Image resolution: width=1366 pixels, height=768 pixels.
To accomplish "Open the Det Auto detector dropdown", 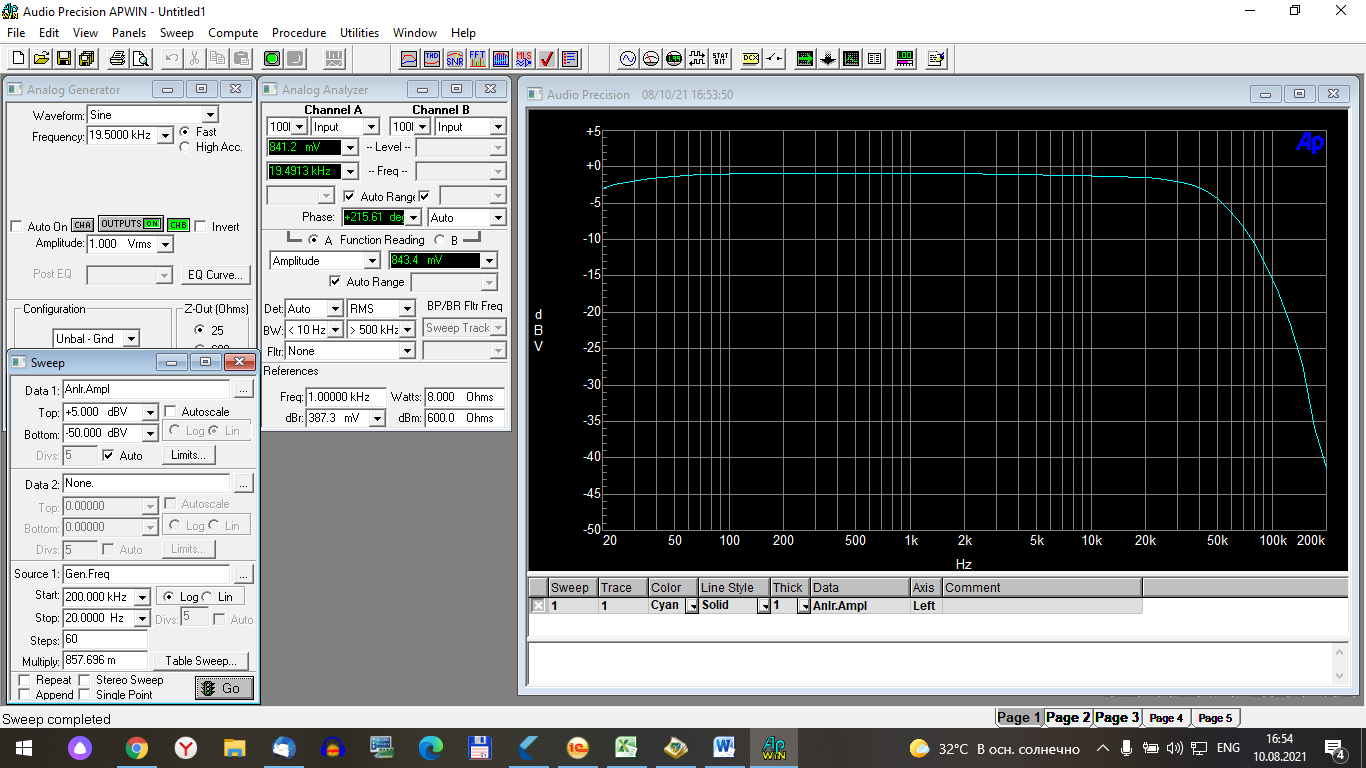I will [334, 309].
